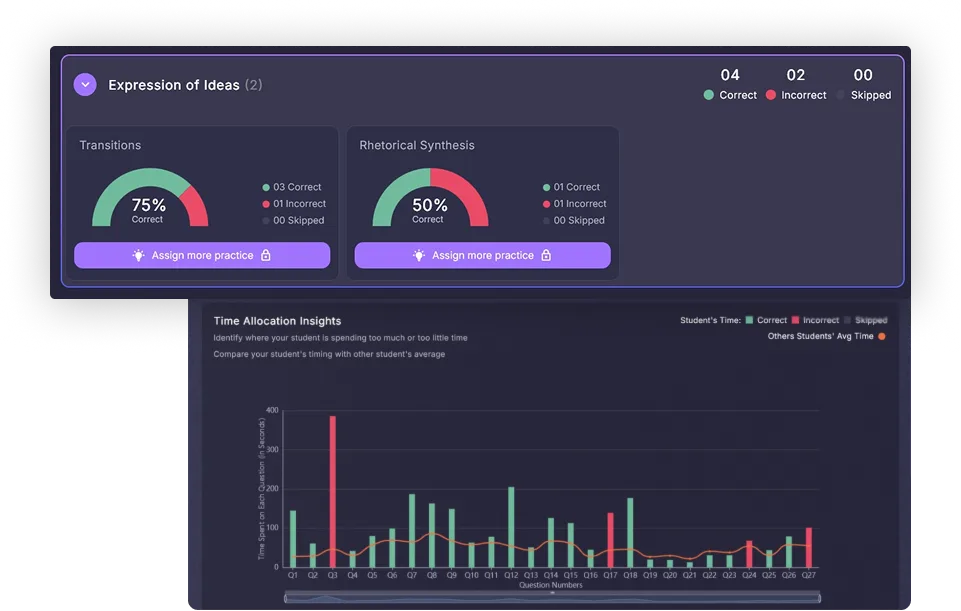
Task: Assign more practice for Transitions
Action: (202, 256)
